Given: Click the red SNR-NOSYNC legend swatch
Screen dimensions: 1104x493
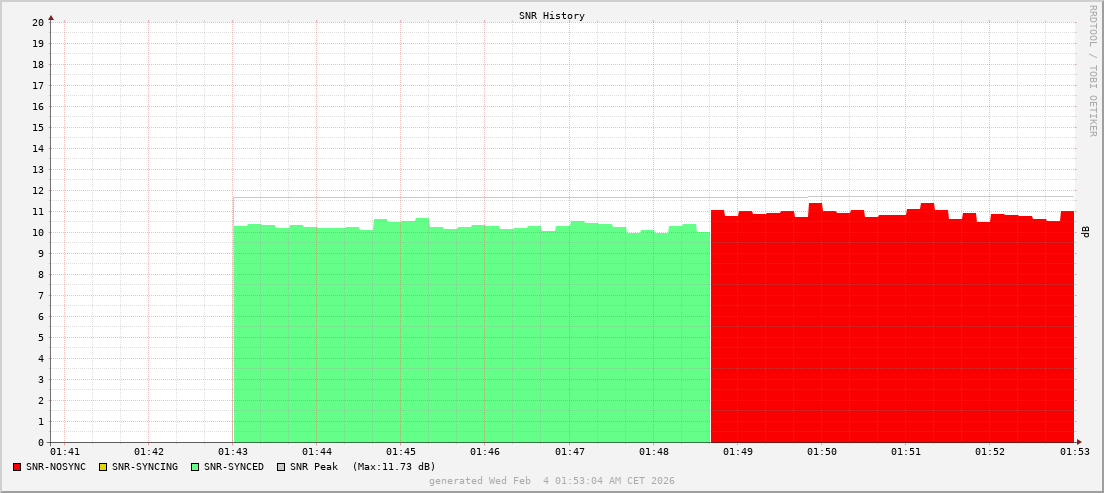Looking at the screenshot, I should pos(17,467).
